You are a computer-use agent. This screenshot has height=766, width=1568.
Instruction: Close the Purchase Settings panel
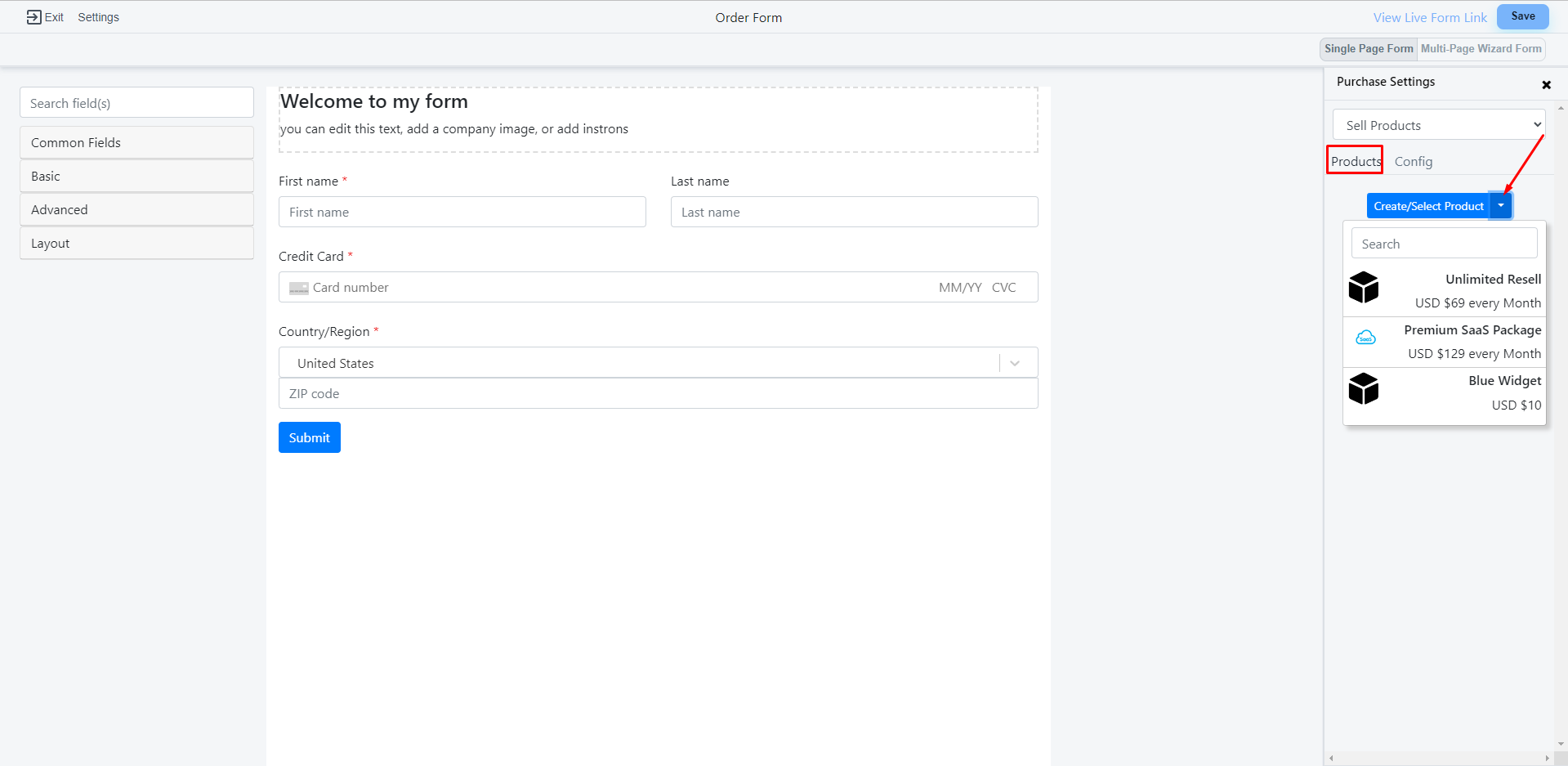tap(1546, 85)
